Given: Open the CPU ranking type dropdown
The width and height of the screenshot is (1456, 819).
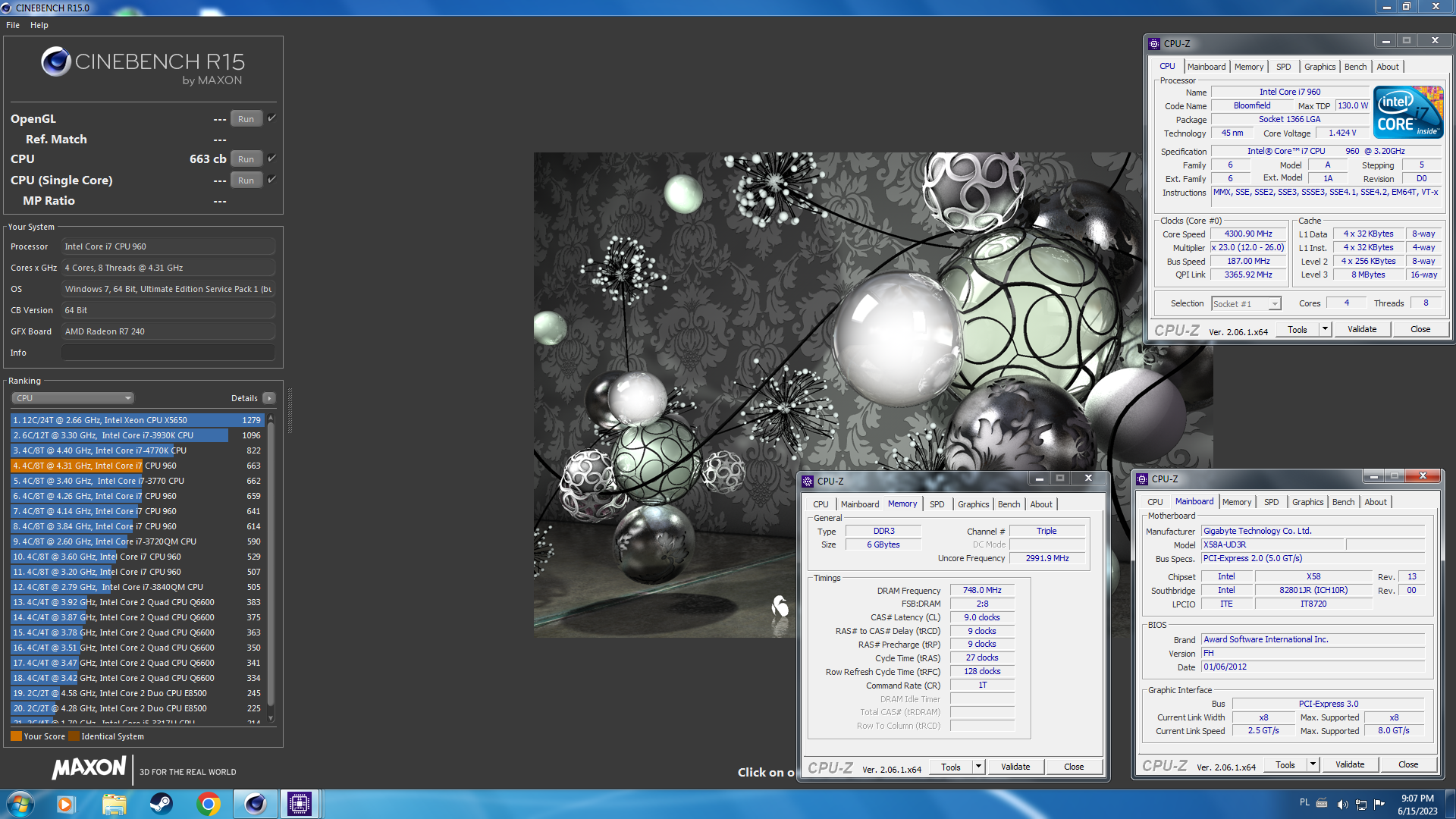Looking at the screenshot, I should coord(73,398).
